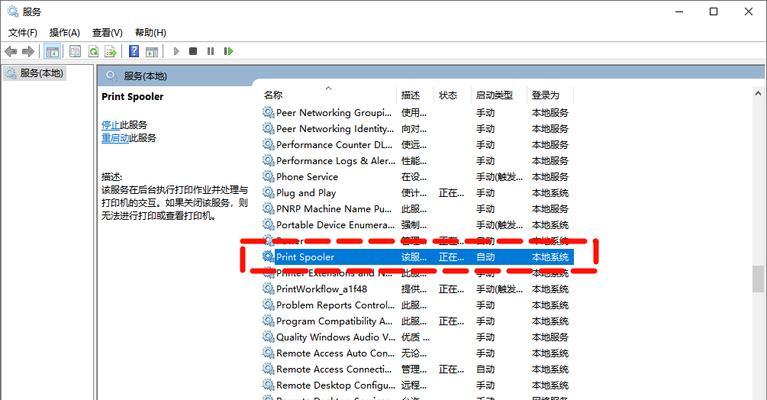
Task: Click the Stop service square icon
Action: pos(193,51)
